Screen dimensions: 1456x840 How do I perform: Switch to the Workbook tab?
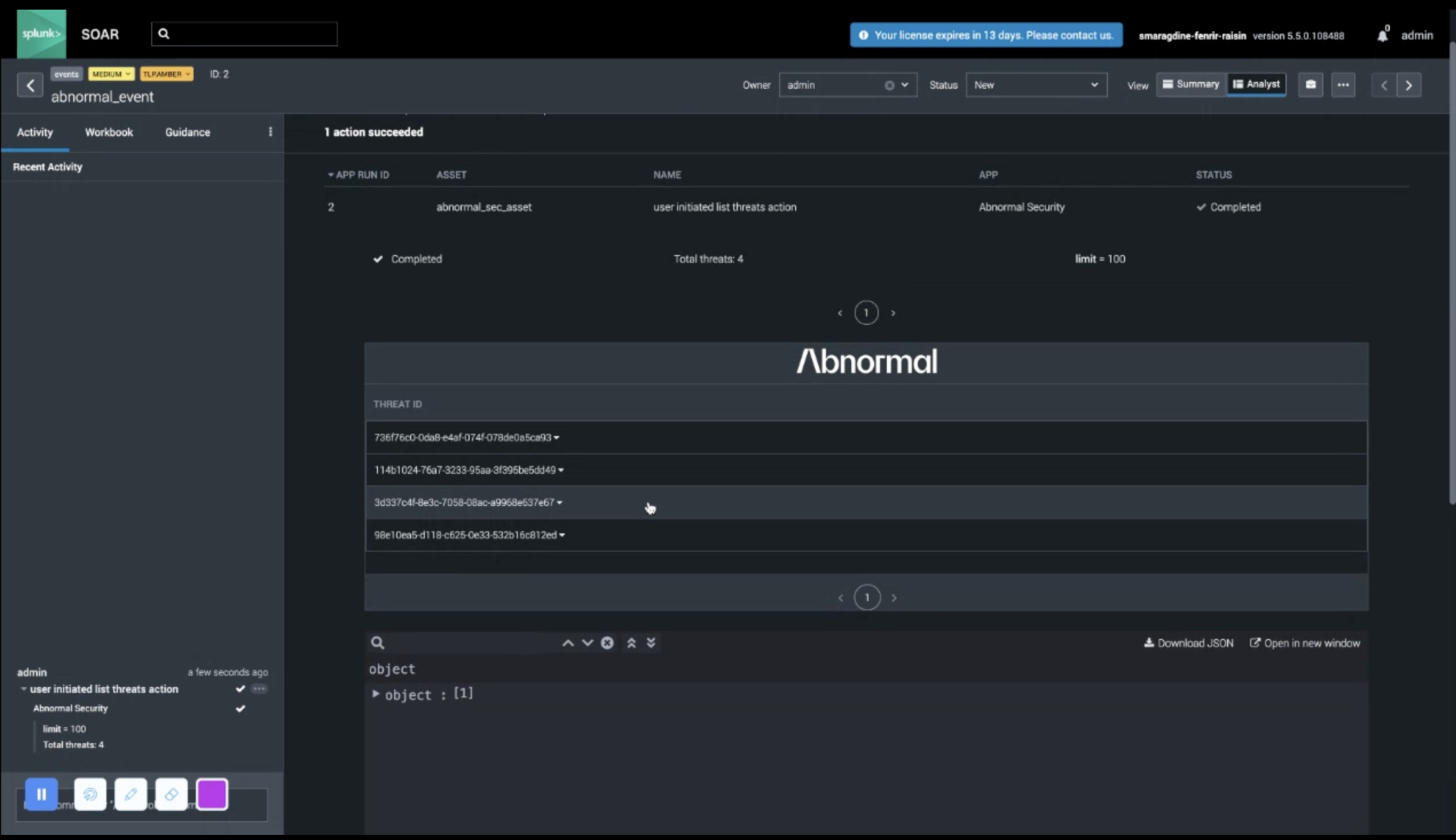point(109,132)
